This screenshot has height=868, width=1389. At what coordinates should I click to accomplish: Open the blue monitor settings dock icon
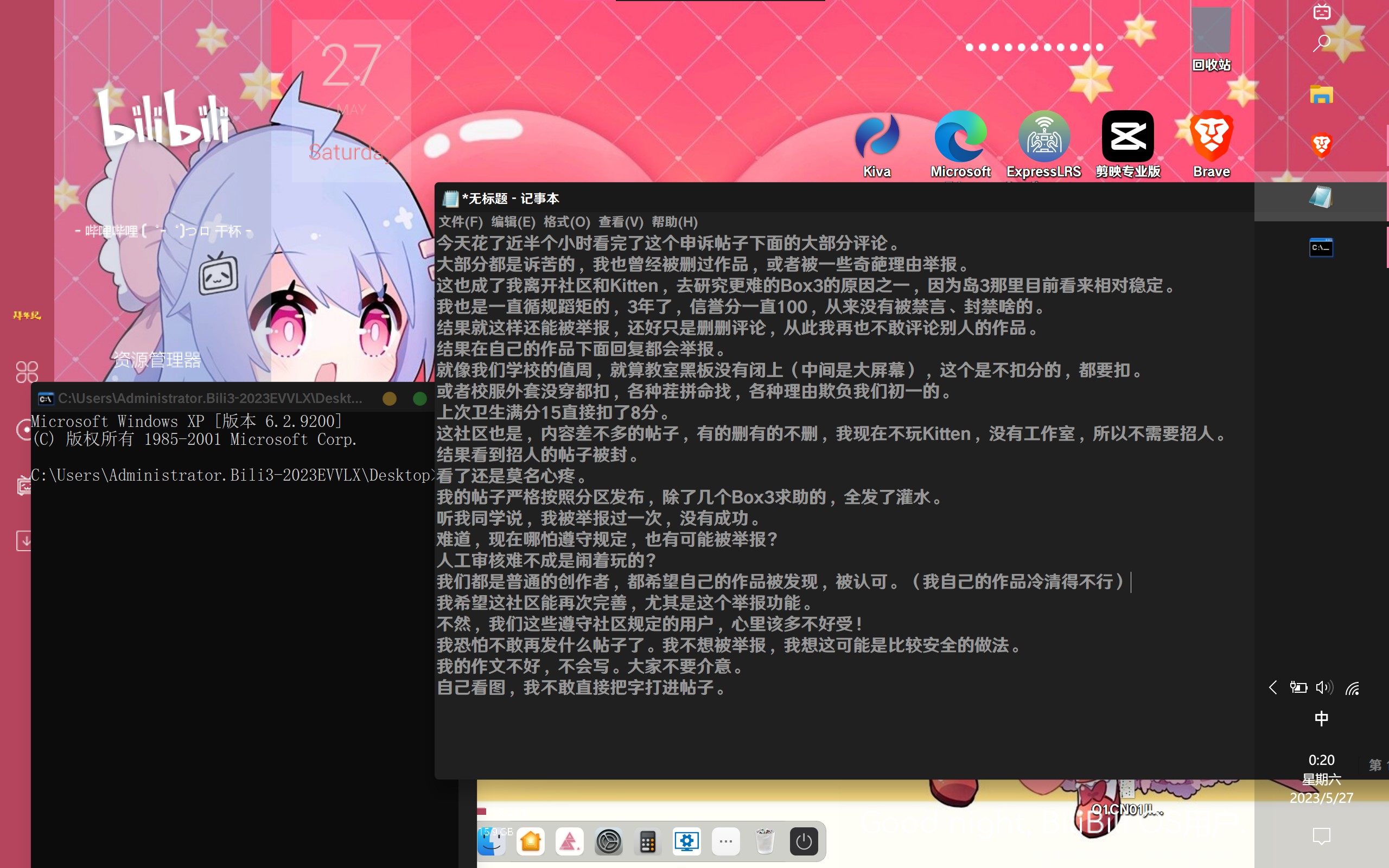pyautogui.click(x=686, y=841)
